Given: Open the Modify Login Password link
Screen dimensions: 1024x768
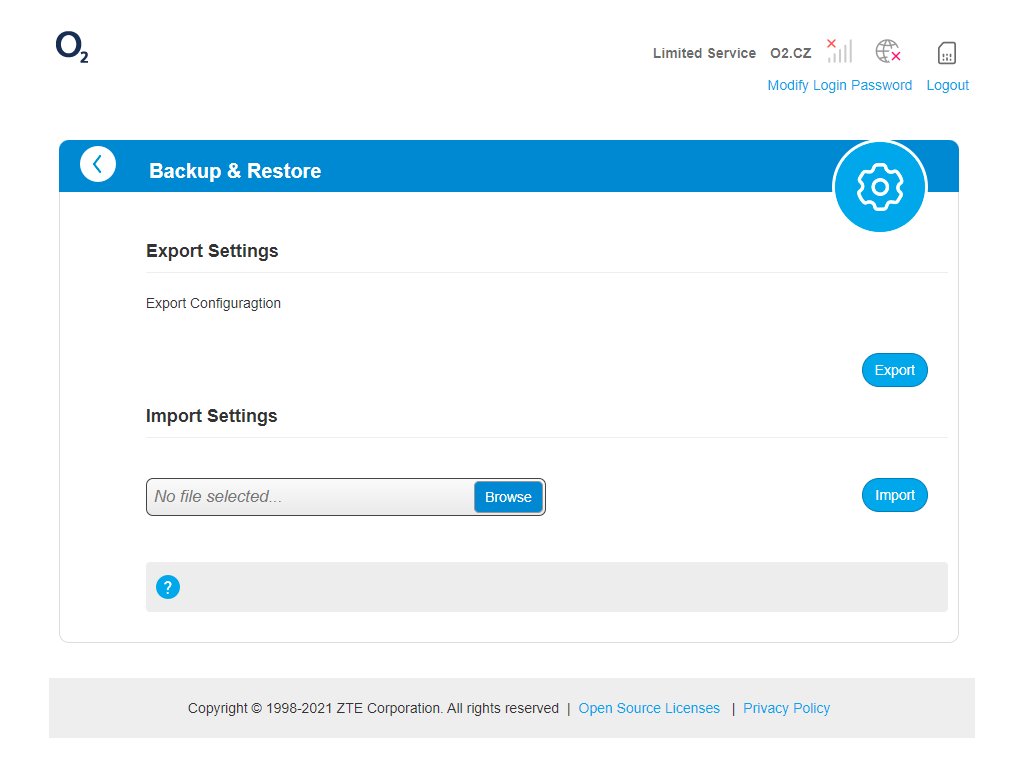Looking at the screenshot, I should point(839,85).
